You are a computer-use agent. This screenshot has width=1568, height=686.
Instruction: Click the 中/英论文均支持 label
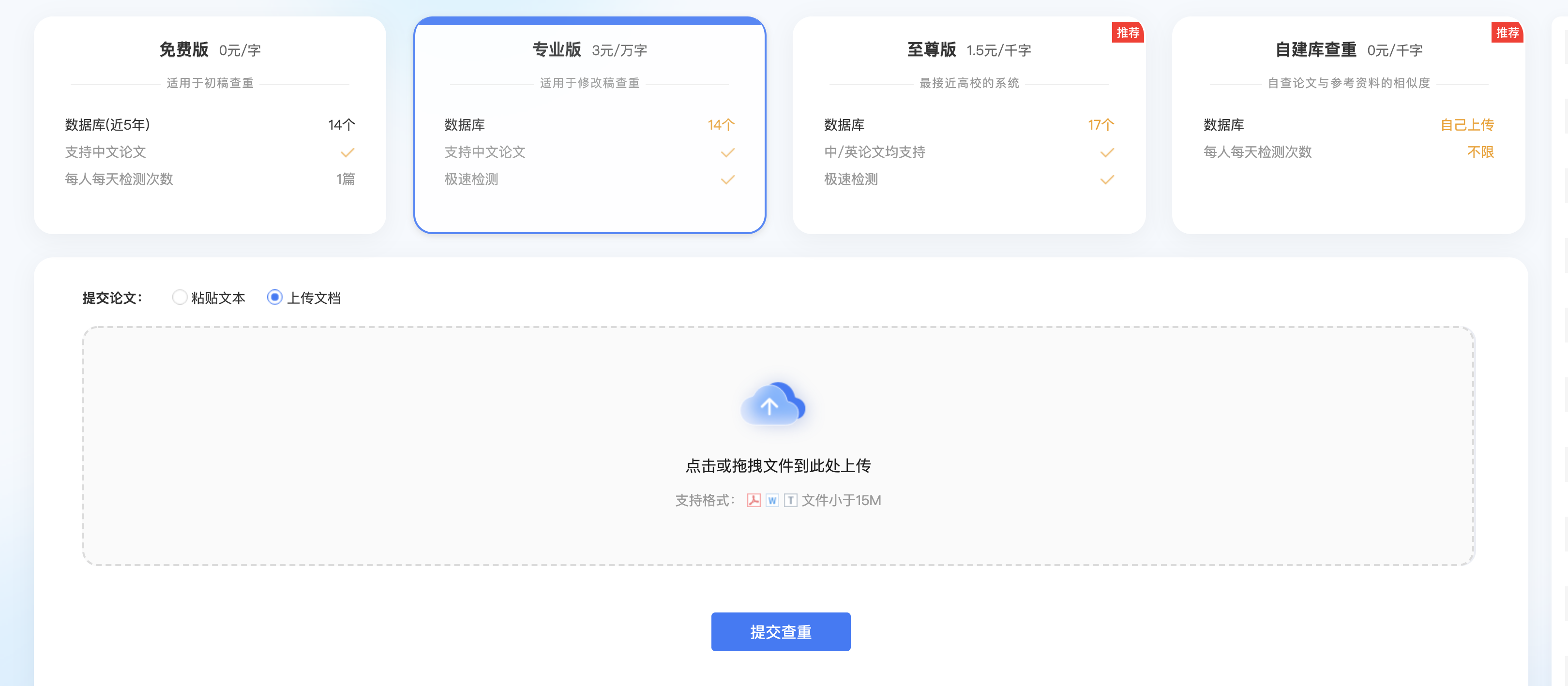[x=874, y=152]
